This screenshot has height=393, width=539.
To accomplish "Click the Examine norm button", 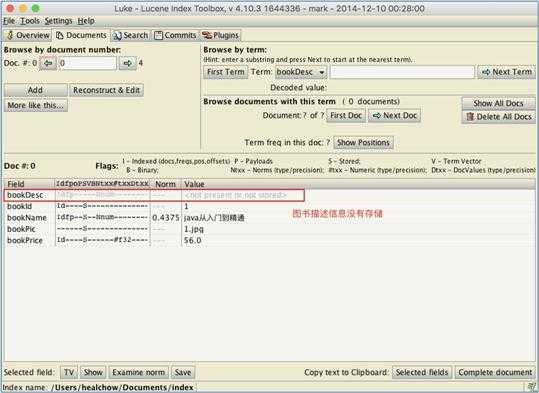I will coord(138,372).
